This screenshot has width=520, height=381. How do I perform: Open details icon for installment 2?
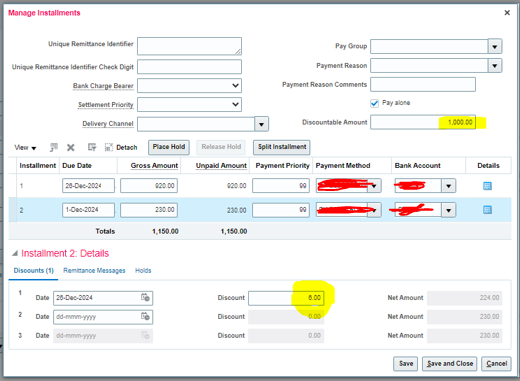click(x=487, y=210)
